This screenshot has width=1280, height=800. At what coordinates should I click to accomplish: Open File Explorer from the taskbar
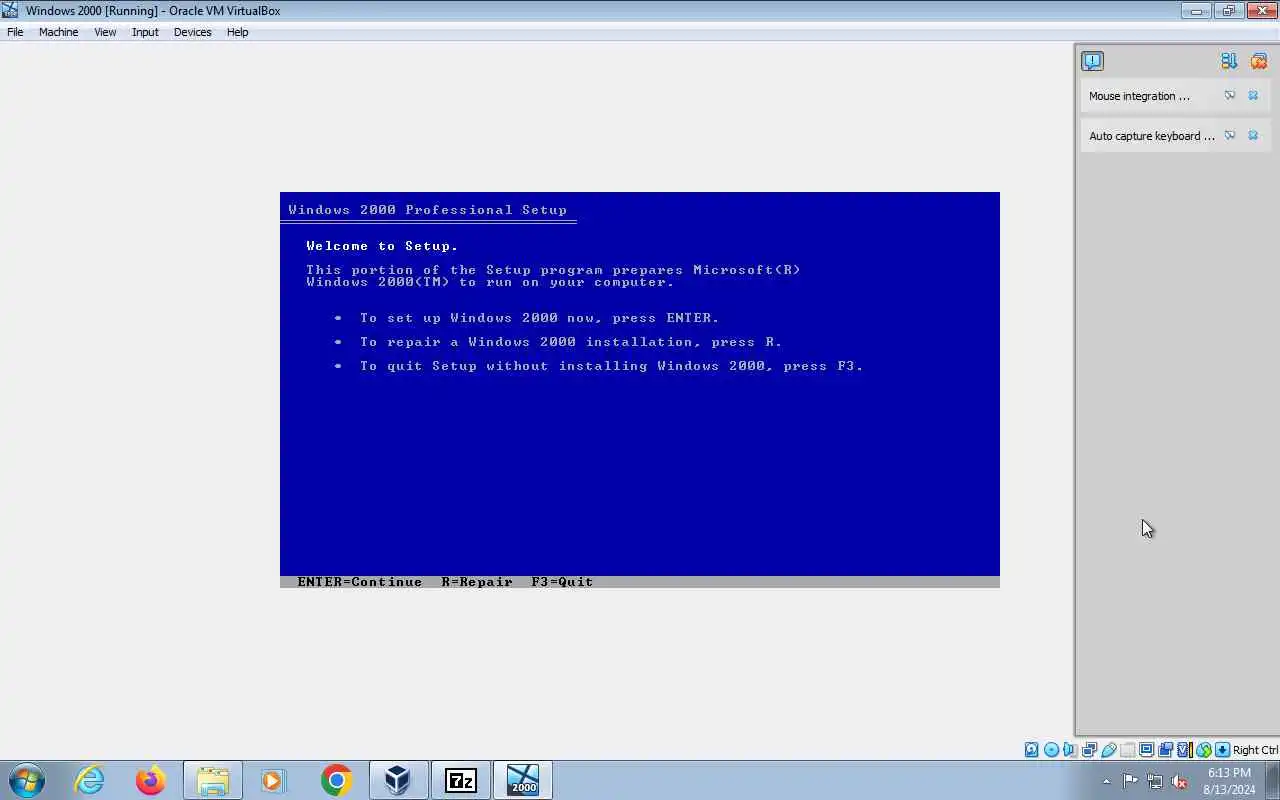point(213,780)
